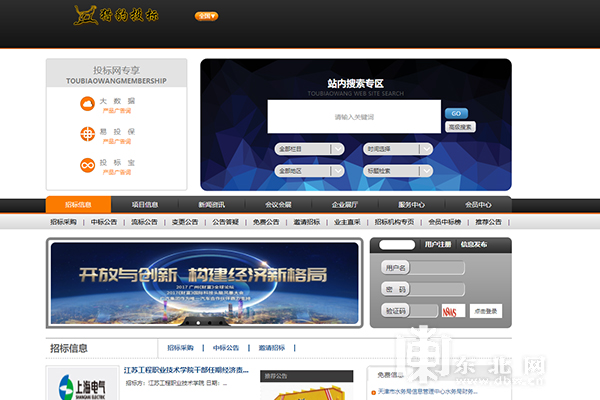
Task: Click the blue GO search button
Action: (x=456, y=113)
